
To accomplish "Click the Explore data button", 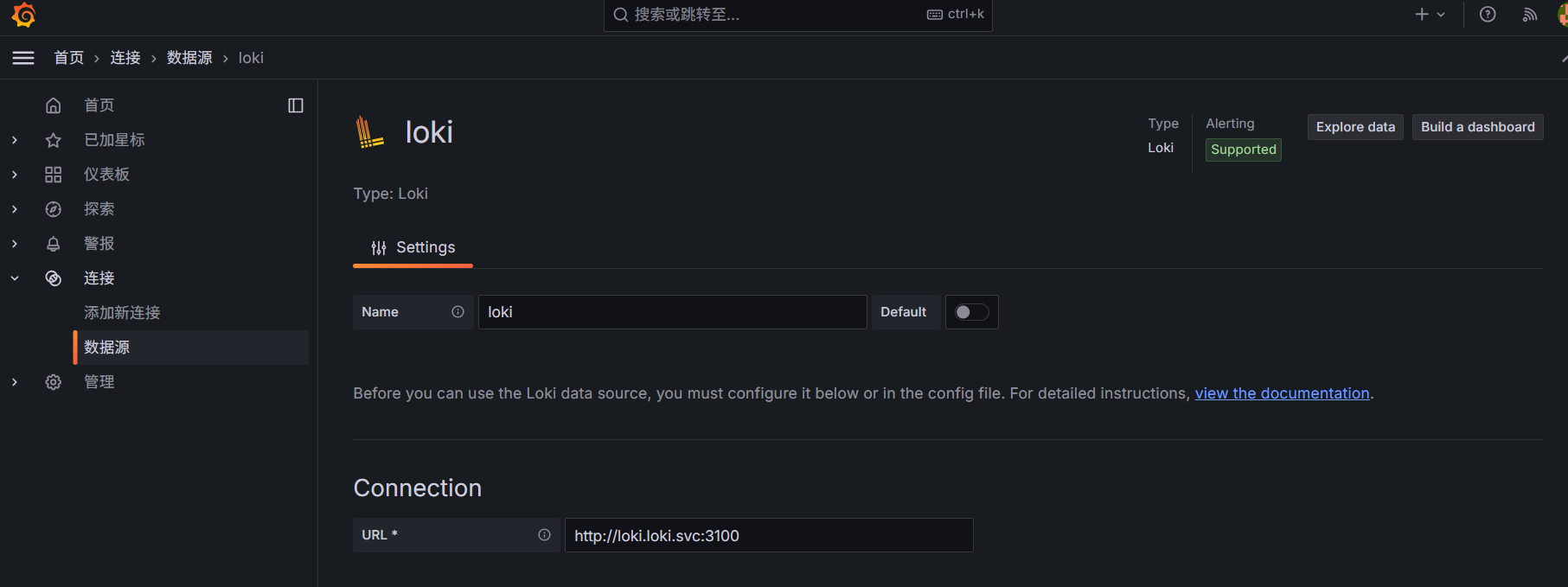I will point(1355,127).
